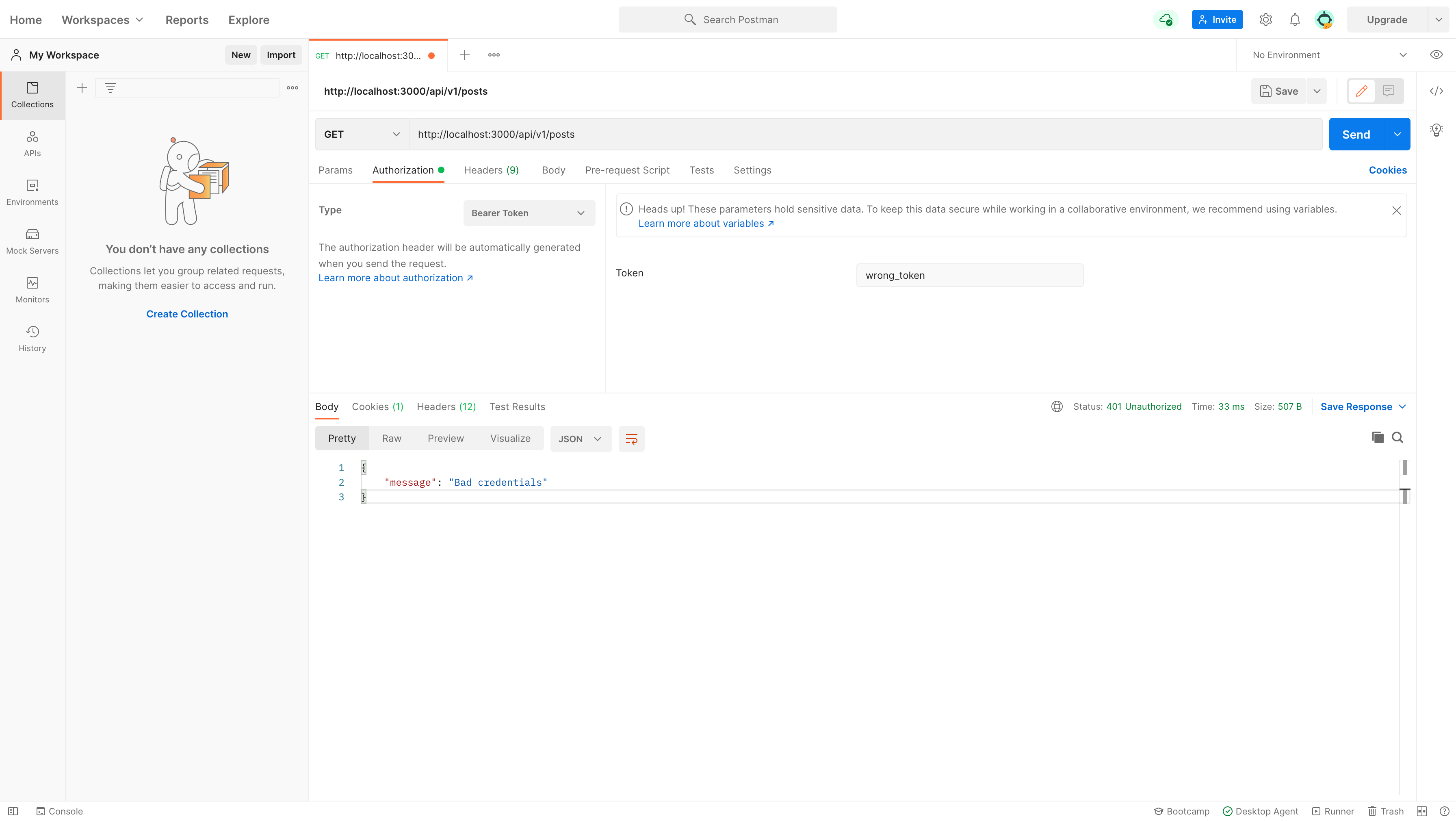Open the lightbulb info panel icon
1456x821 pixels.
pos(1436,130)
